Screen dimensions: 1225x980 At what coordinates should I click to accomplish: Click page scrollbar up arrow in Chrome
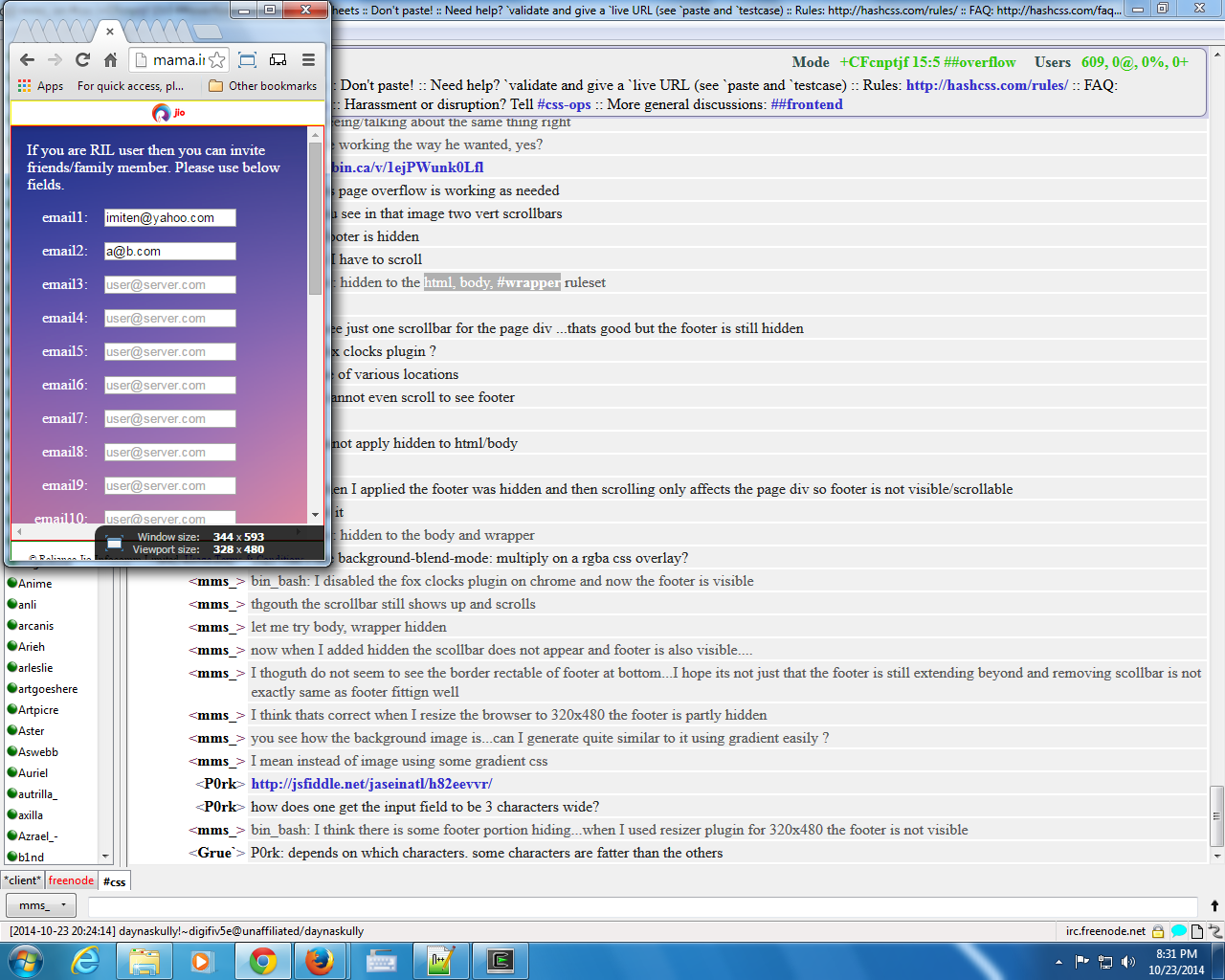[316, 135]
